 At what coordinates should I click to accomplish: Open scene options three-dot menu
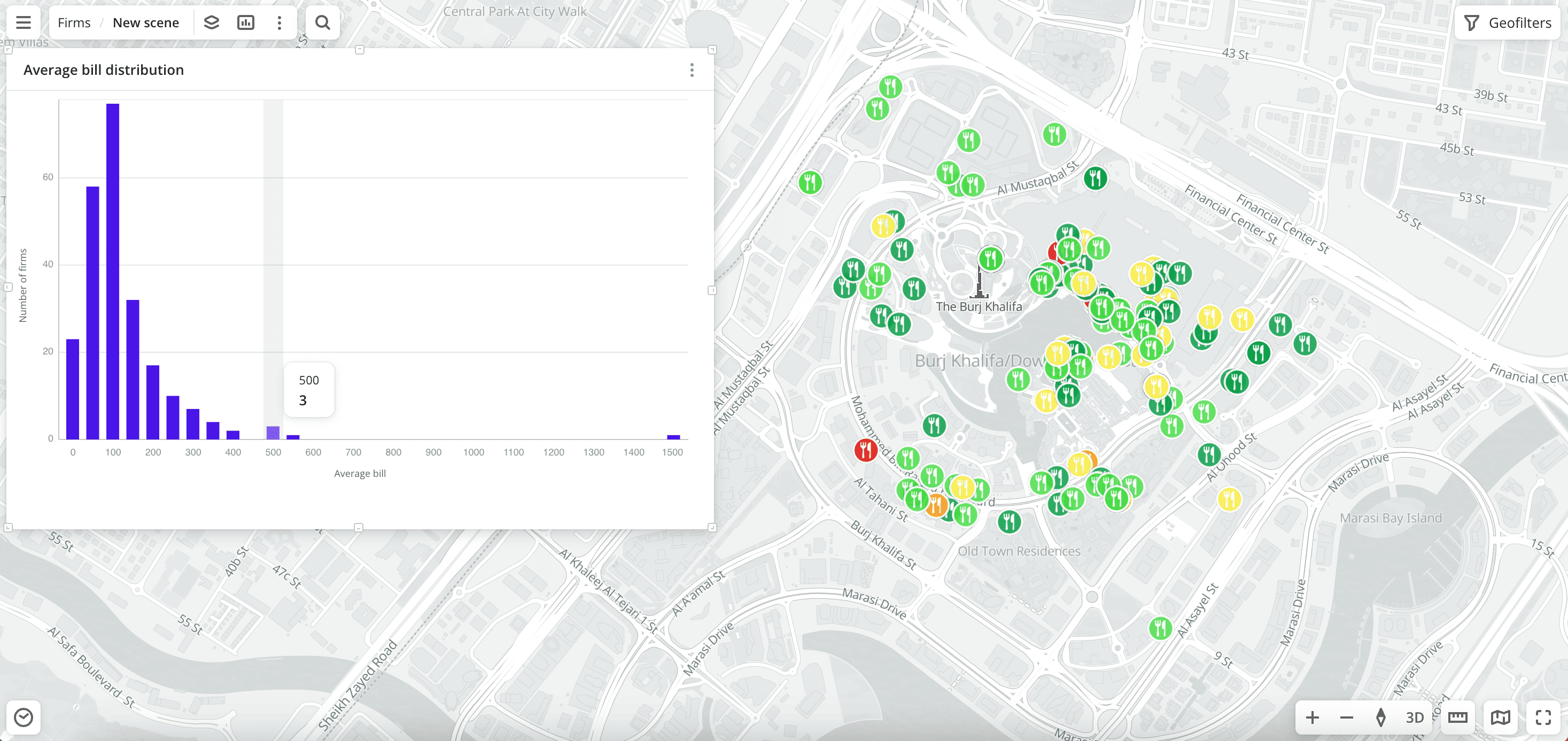280,22
